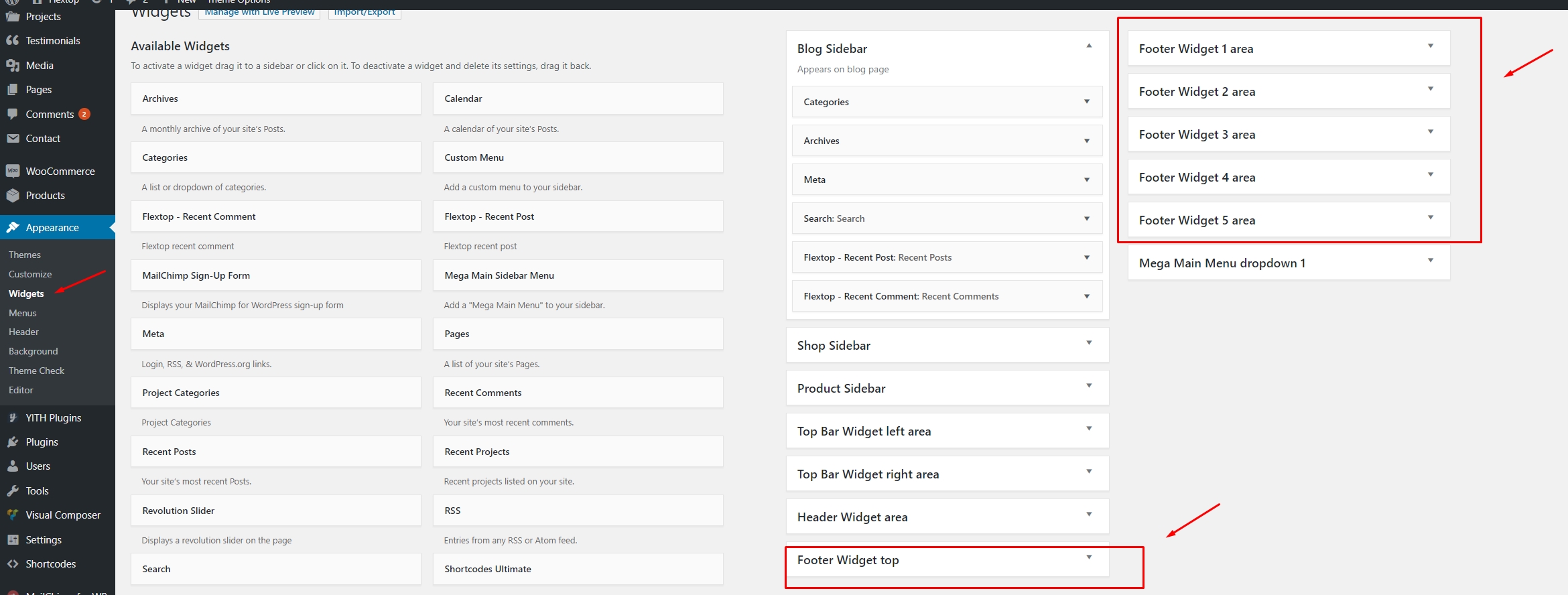1568x595 pixels.
Task: Open the Editor submenu item
Action: pos(21,390)
